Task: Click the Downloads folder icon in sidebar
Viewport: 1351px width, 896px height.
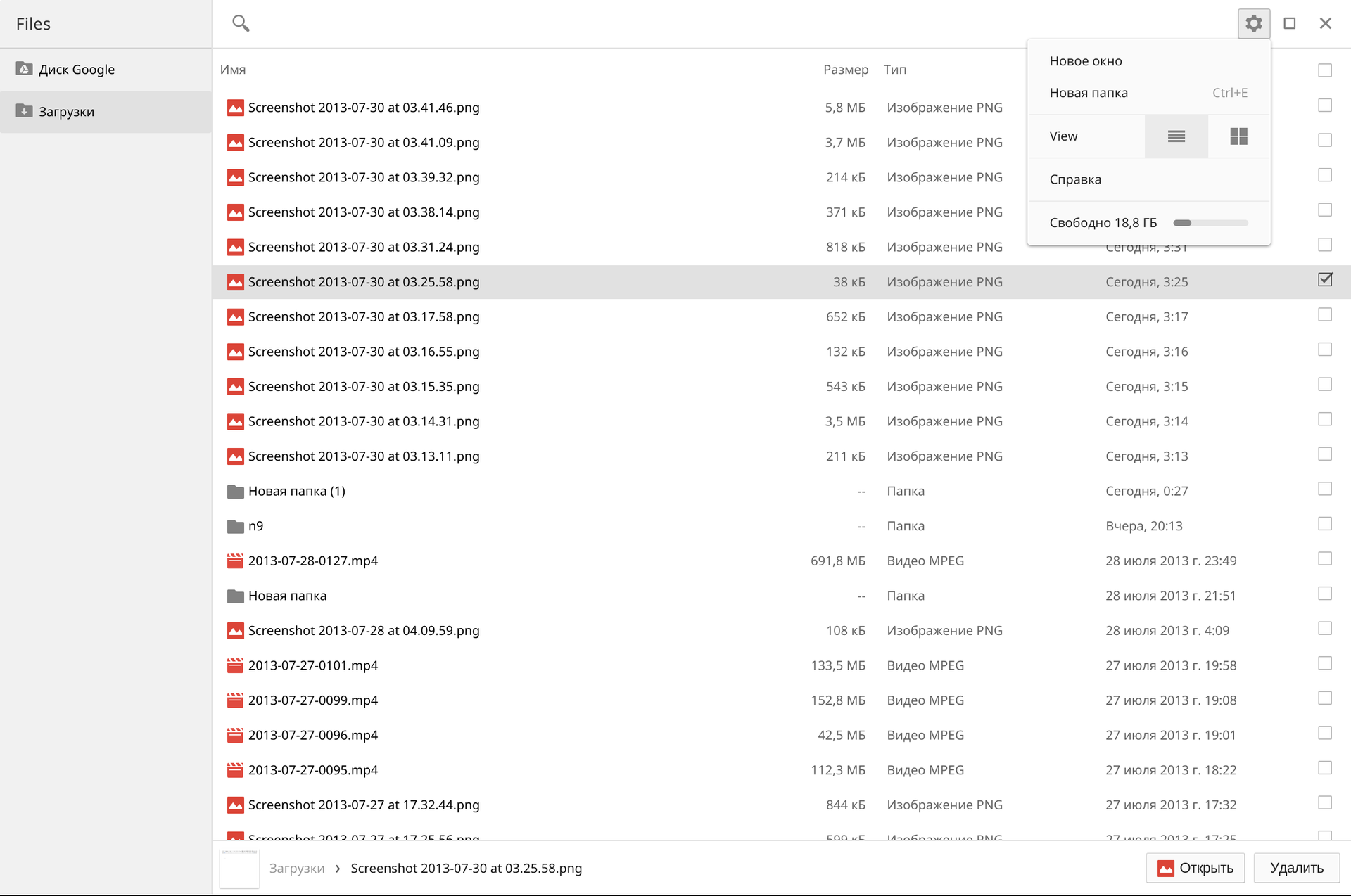Action: (x=25, y=110)
